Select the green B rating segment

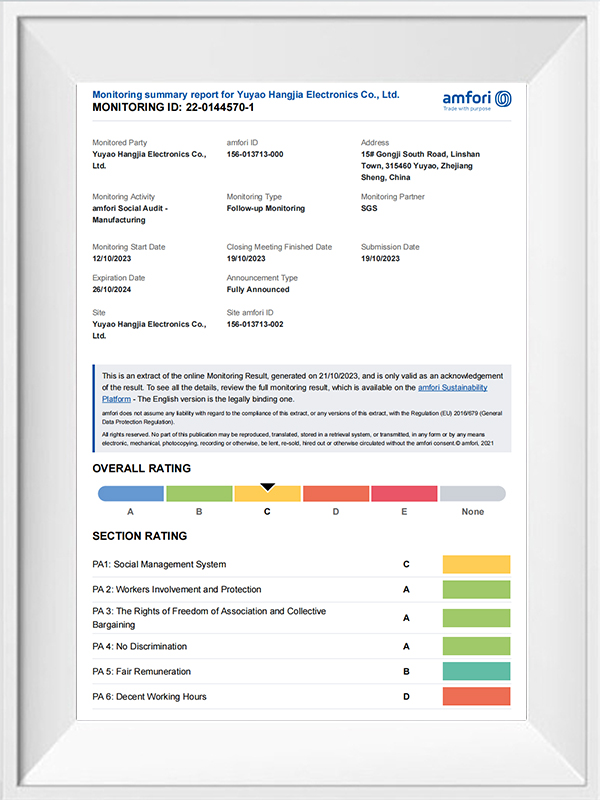(x=199, y=494)
